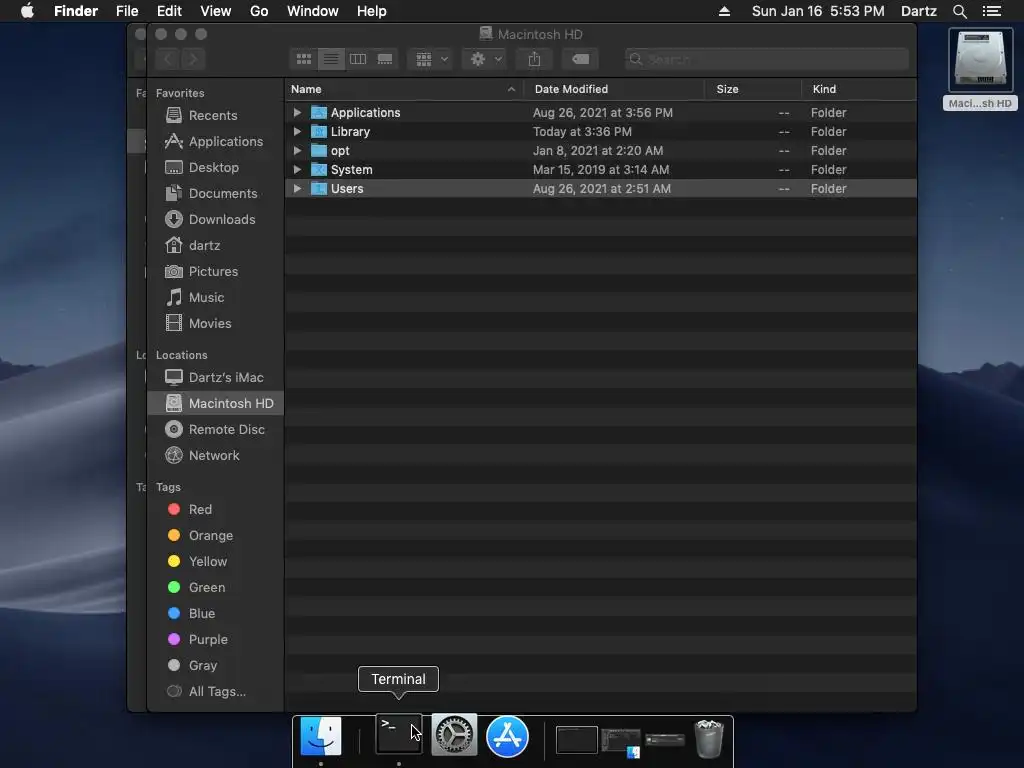The width and height of the screenshot is (1024, 768).
Task: Click the Share toolbar button
Action: [x=534, y=59]
